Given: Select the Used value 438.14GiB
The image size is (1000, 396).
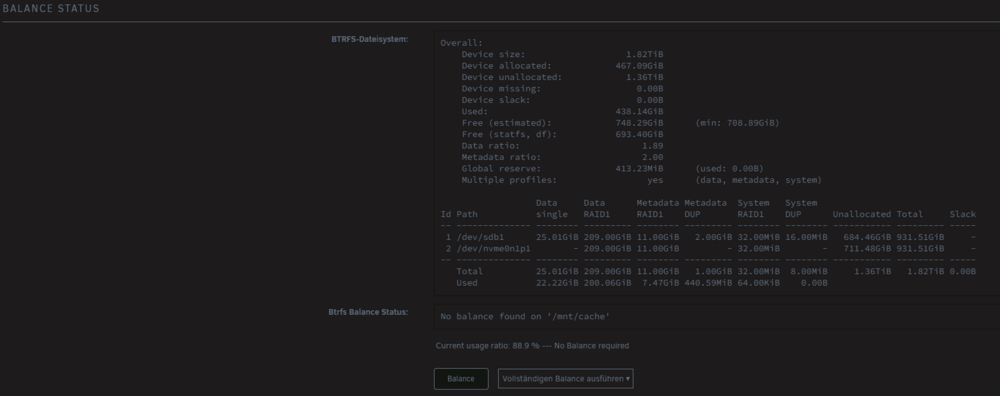Looking at the screenshot, I should (639, 112).
